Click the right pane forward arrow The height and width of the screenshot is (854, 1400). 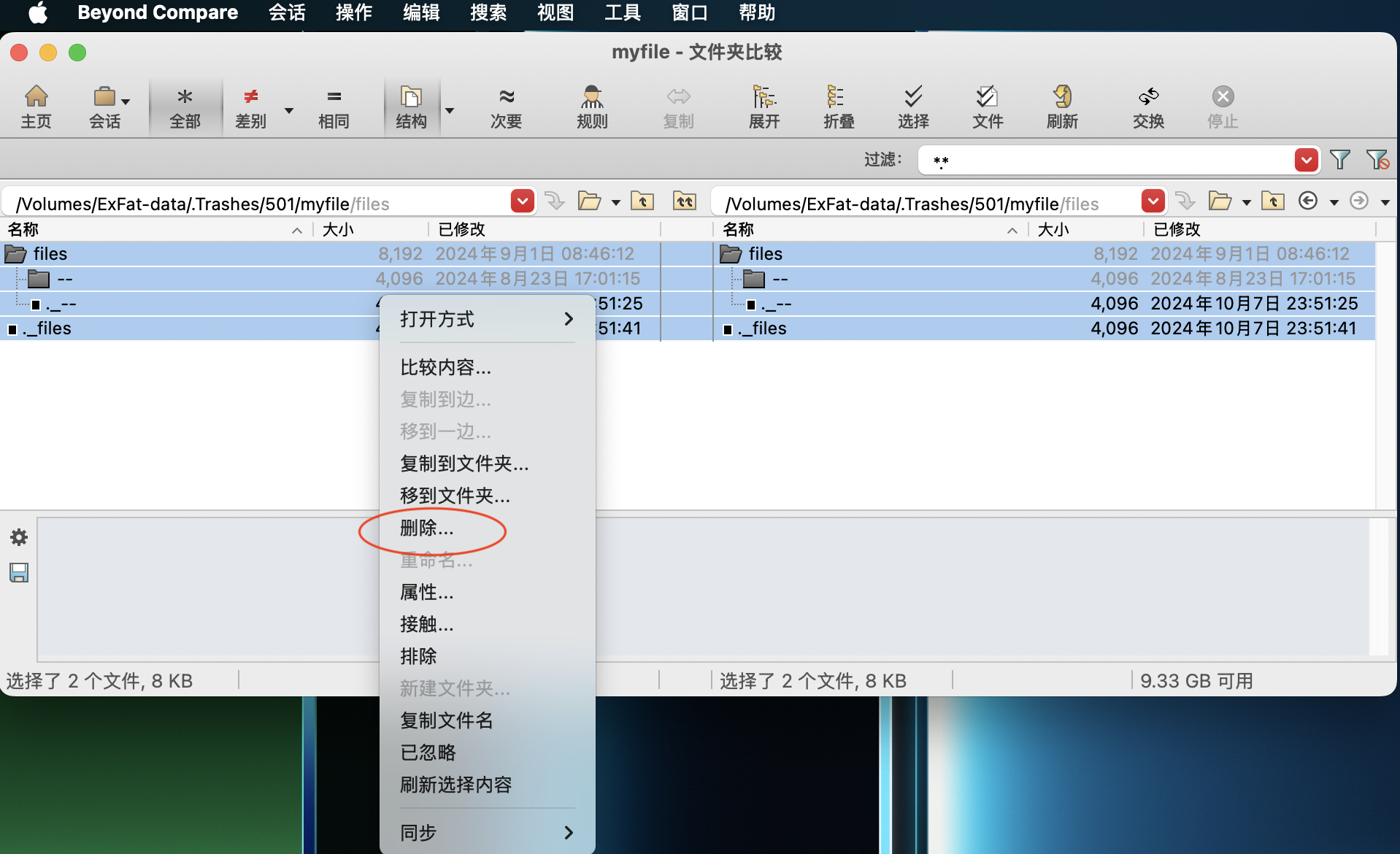click(1359, 201)
